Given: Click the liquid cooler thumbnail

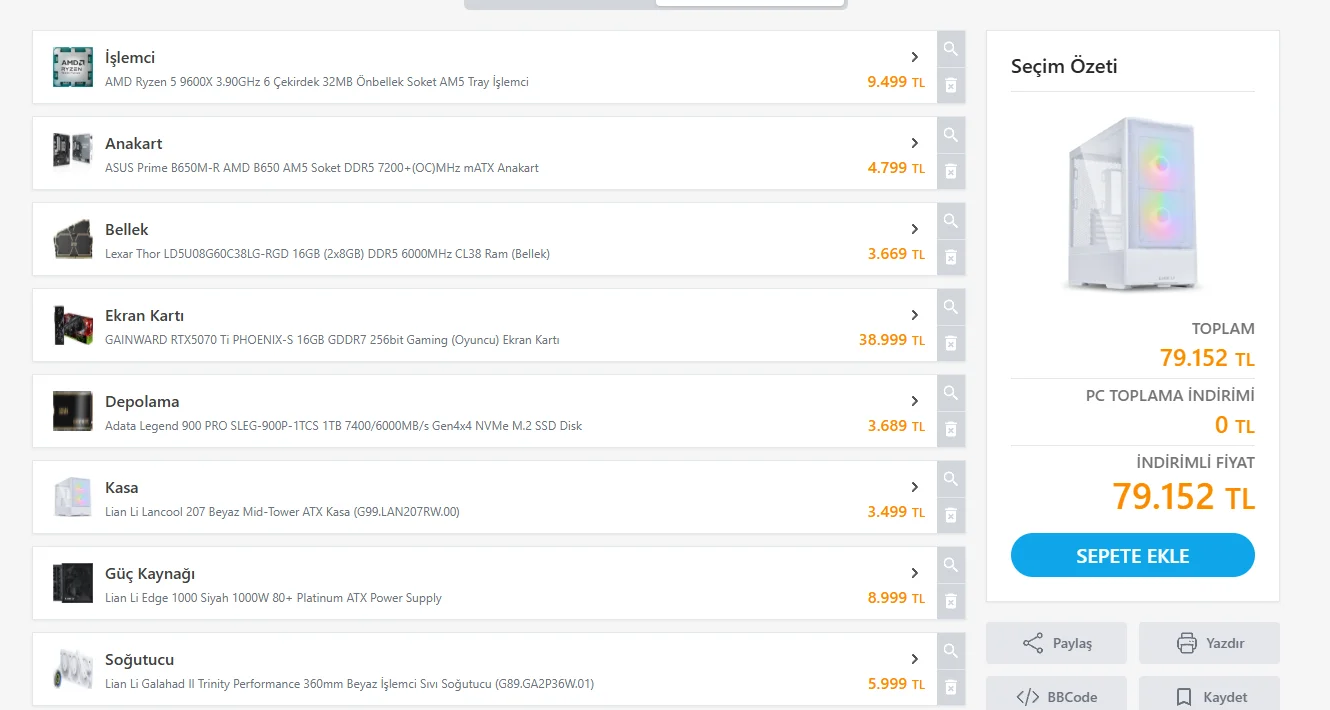Looking at the screenshot, I should click(73, 669).
